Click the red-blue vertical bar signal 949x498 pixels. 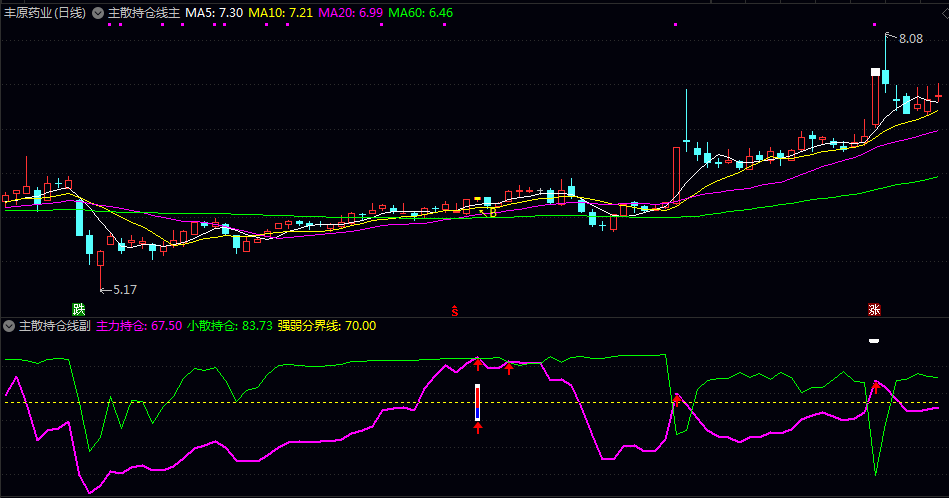478,401
